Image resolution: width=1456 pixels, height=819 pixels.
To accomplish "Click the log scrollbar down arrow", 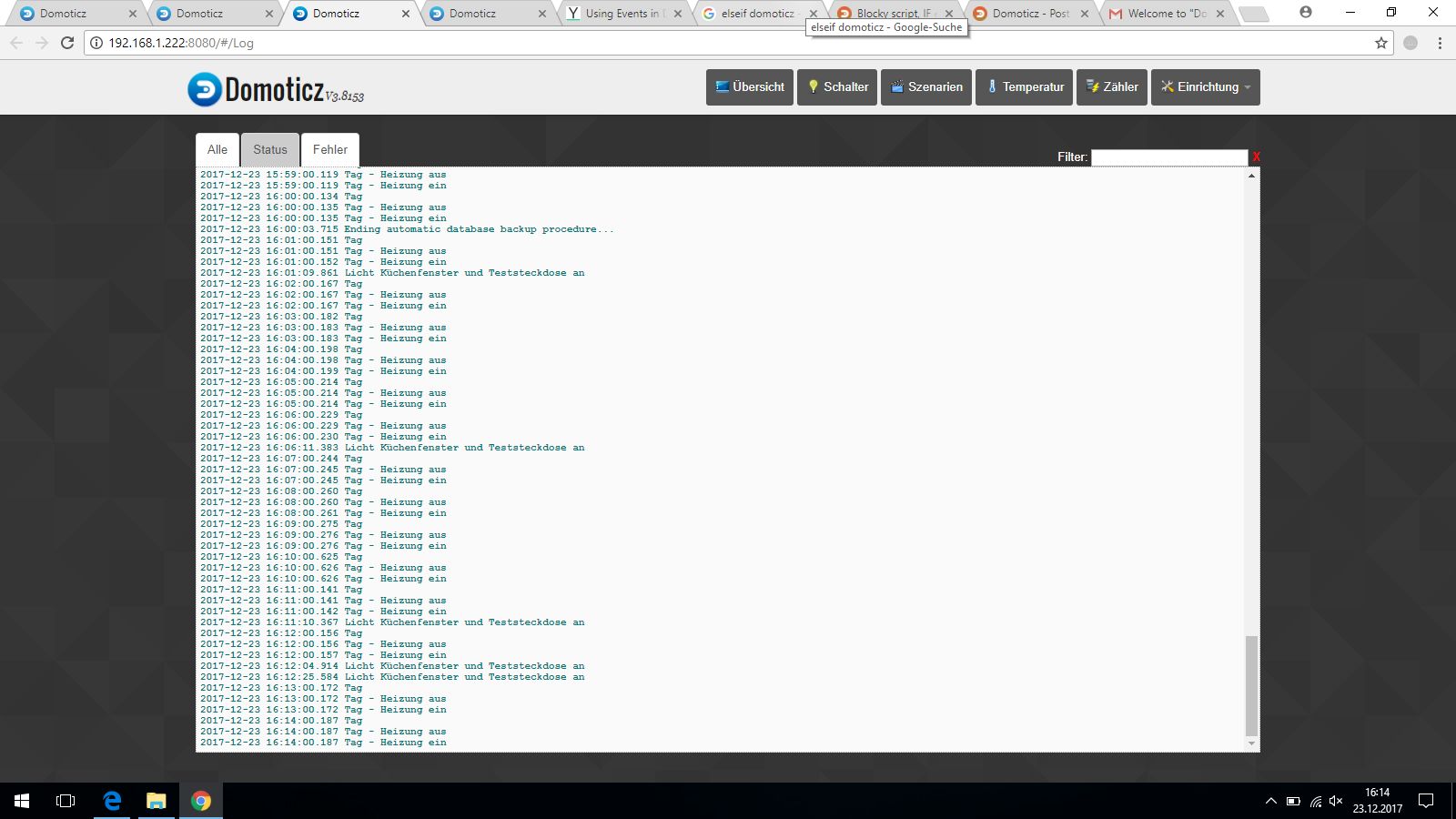I will tap(1251, 743).
